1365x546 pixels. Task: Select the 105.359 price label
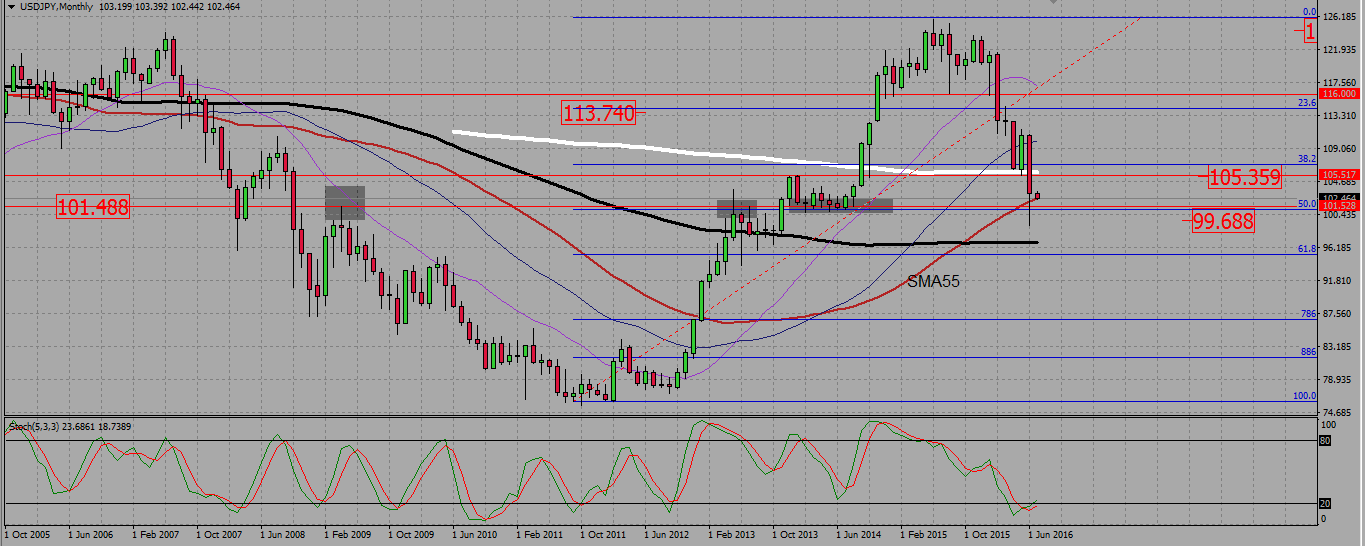pyautogui.click(x=1244, y=178)
